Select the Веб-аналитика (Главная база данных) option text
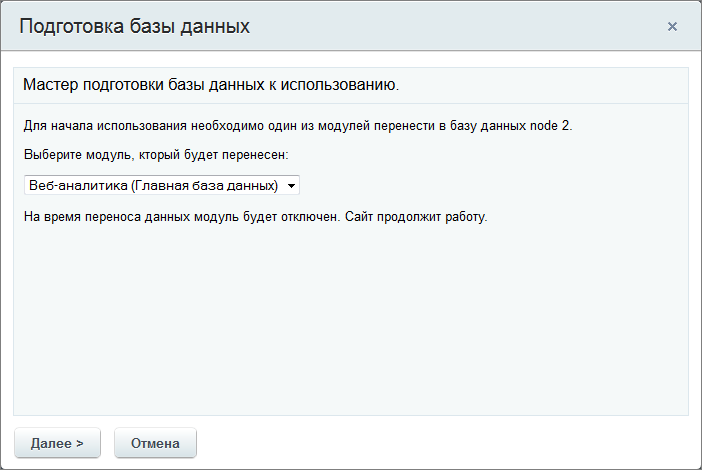702x470 pixels. click(152, 185)
